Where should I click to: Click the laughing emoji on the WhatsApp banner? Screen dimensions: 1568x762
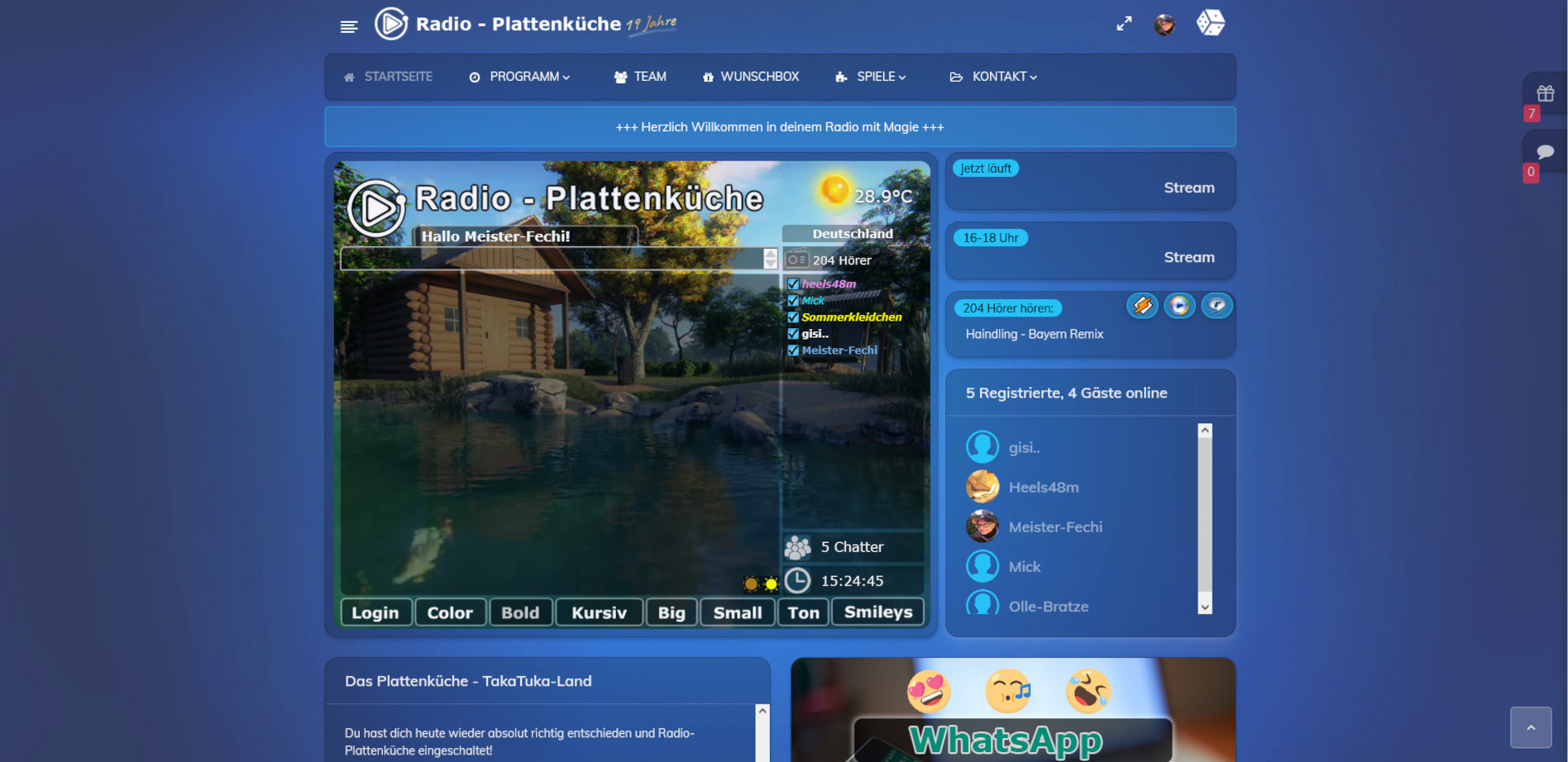(x=1088, y=691)
